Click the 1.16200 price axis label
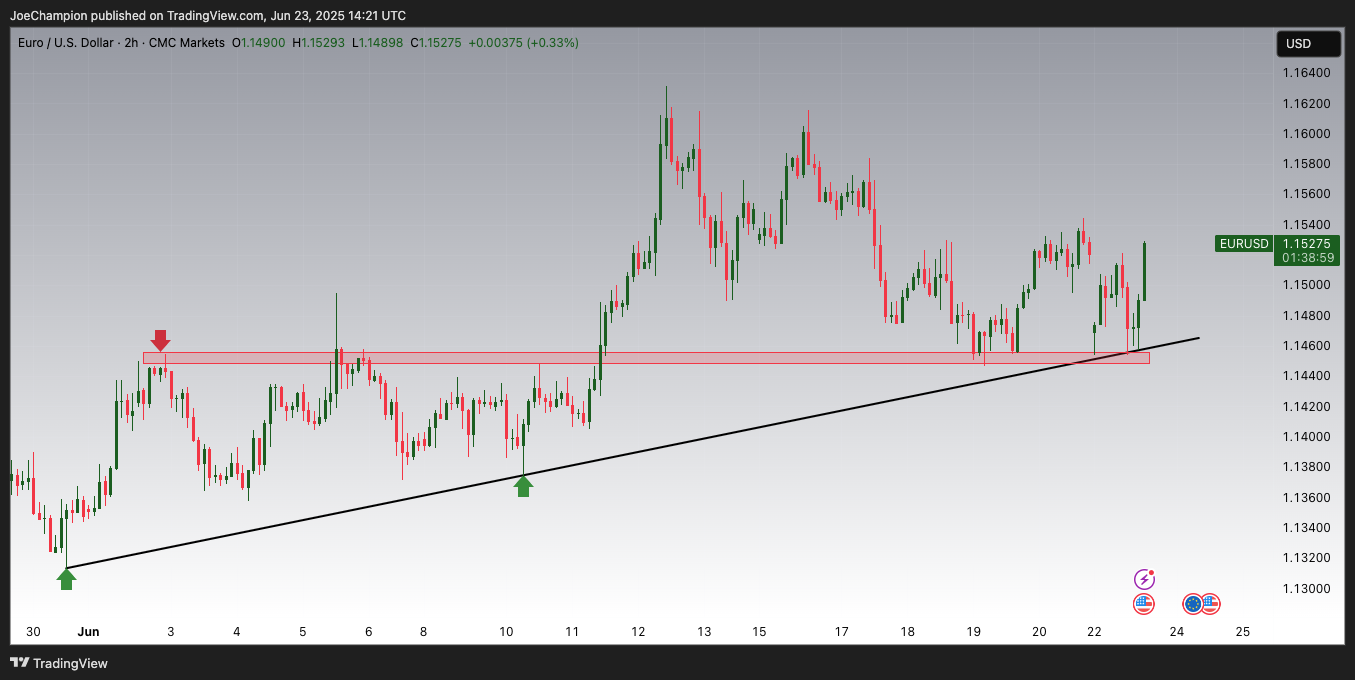This screenshot has height=680, width=1355. (x=1306, y=103)
